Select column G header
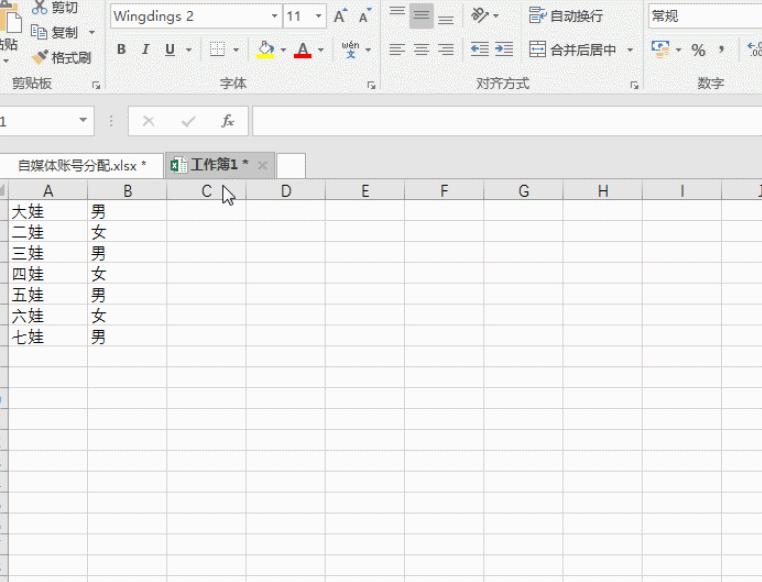The width and height of the screenshot is (762, 582). pos(523,191)
